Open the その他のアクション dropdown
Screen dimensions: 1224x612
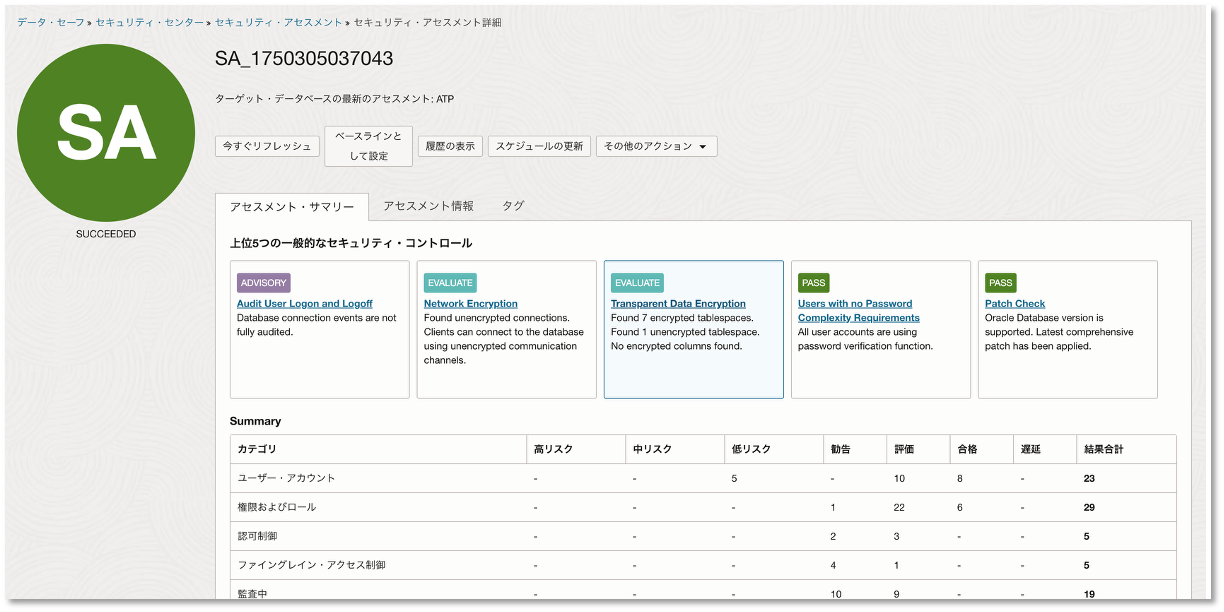pyautogui.click(x=656, y=146)
